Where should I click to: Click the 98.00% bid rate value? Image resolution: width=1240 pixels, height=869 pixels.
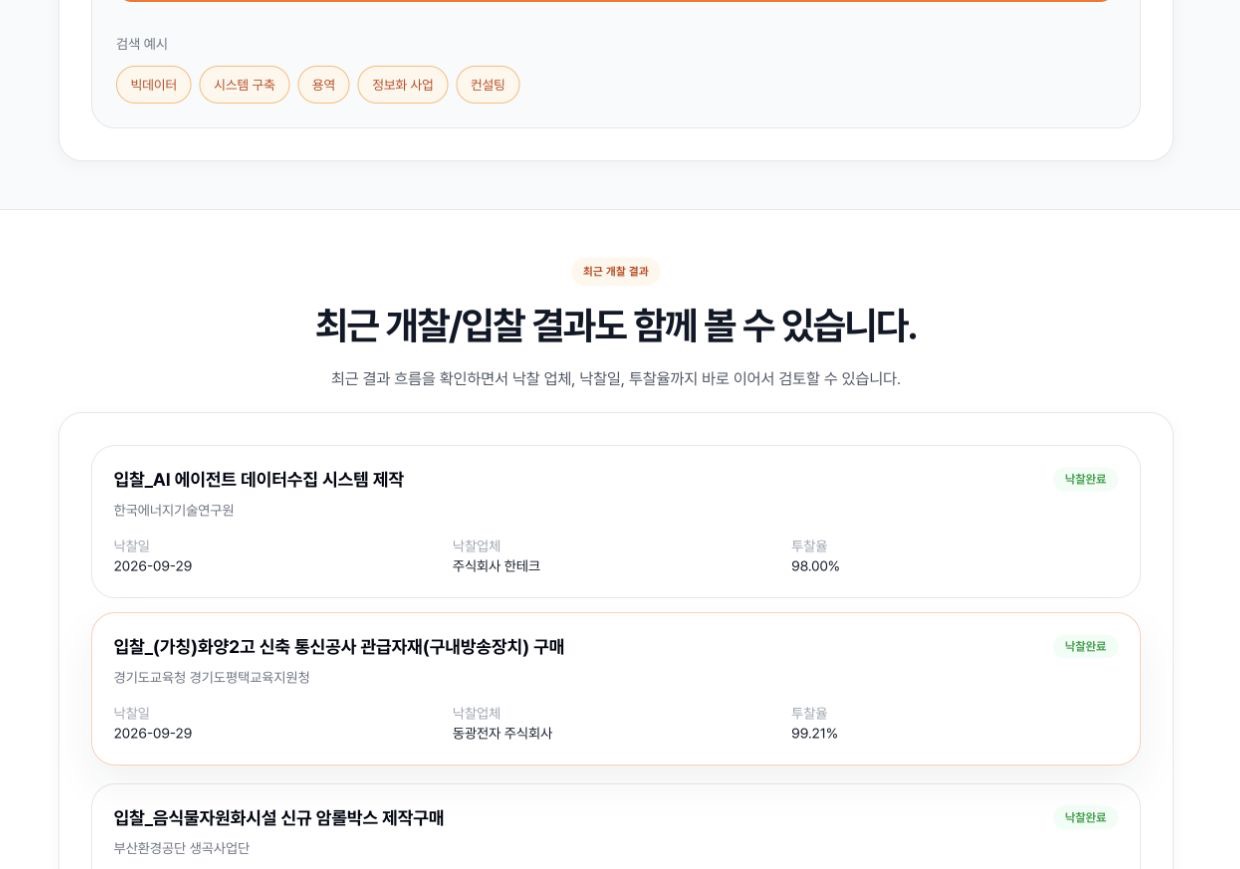[x=815, y=566]
